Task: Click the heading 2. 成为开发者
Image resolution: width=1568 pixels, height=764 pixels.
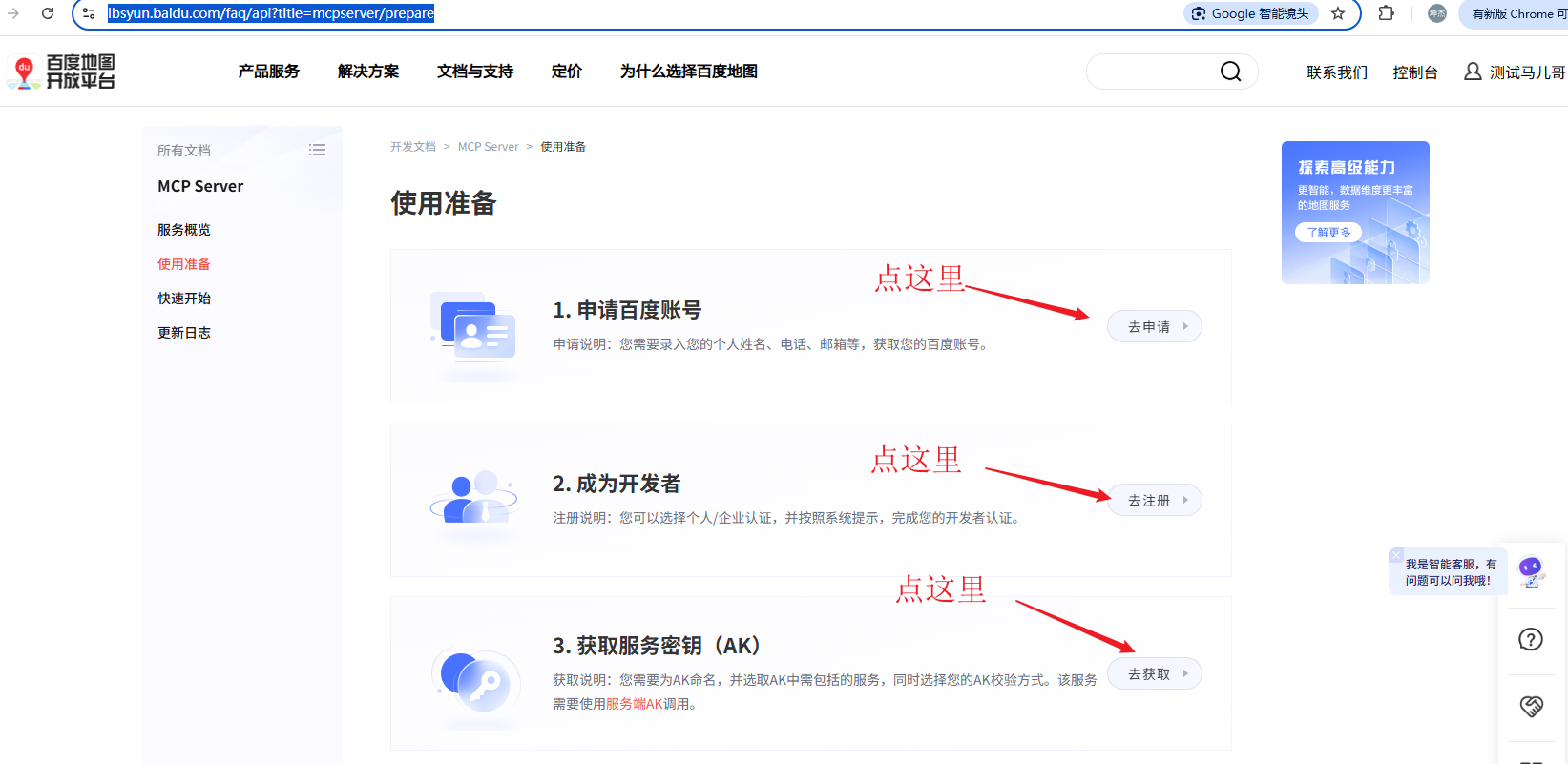Action: (x=617, y=484)
